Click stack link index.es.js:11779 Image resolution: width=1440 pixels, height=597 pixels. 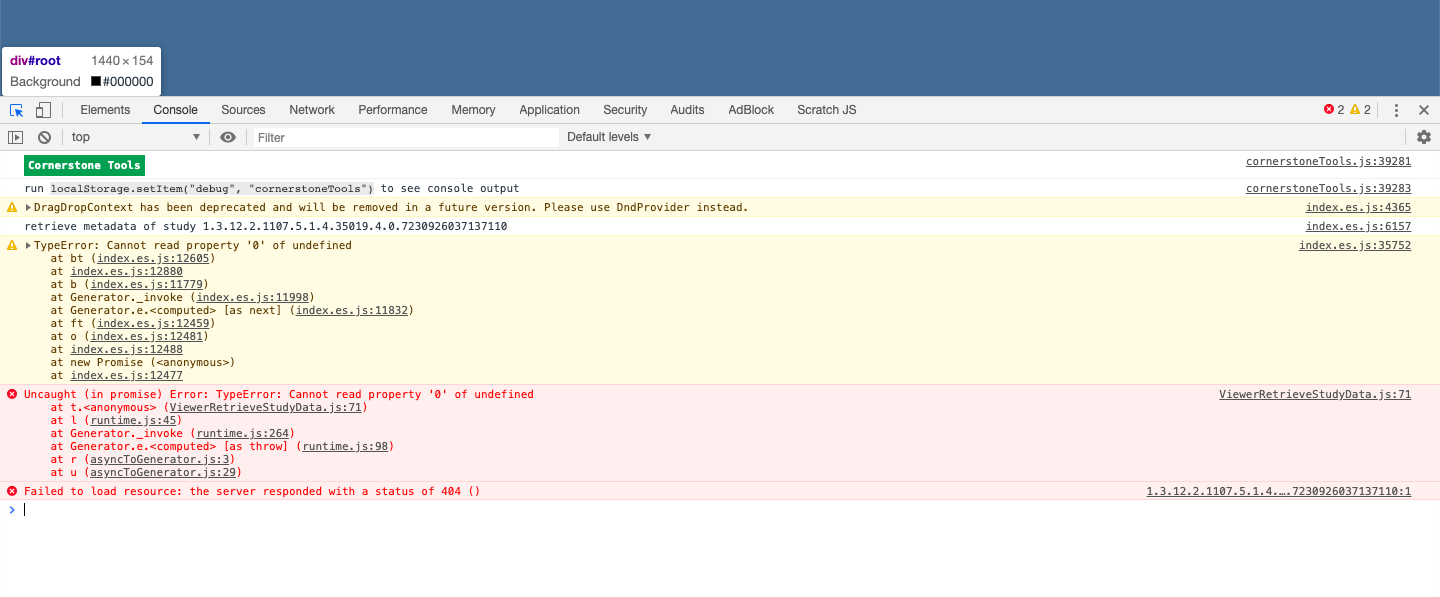(x=146, y=284)
